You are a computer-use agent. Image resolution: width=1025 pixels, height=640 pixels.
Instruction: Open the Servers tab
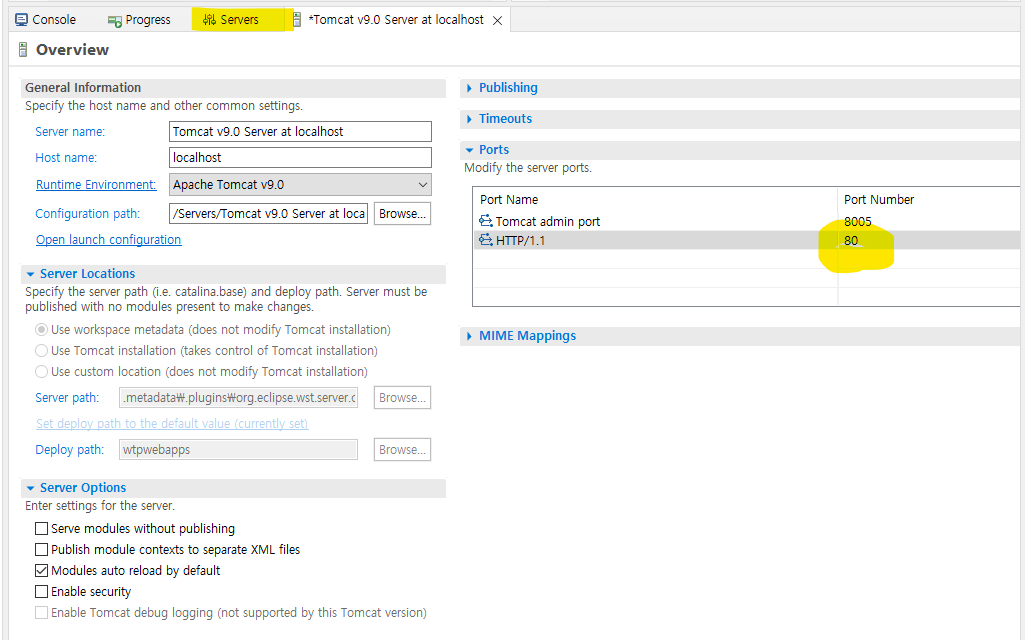[x=231, y=20]
